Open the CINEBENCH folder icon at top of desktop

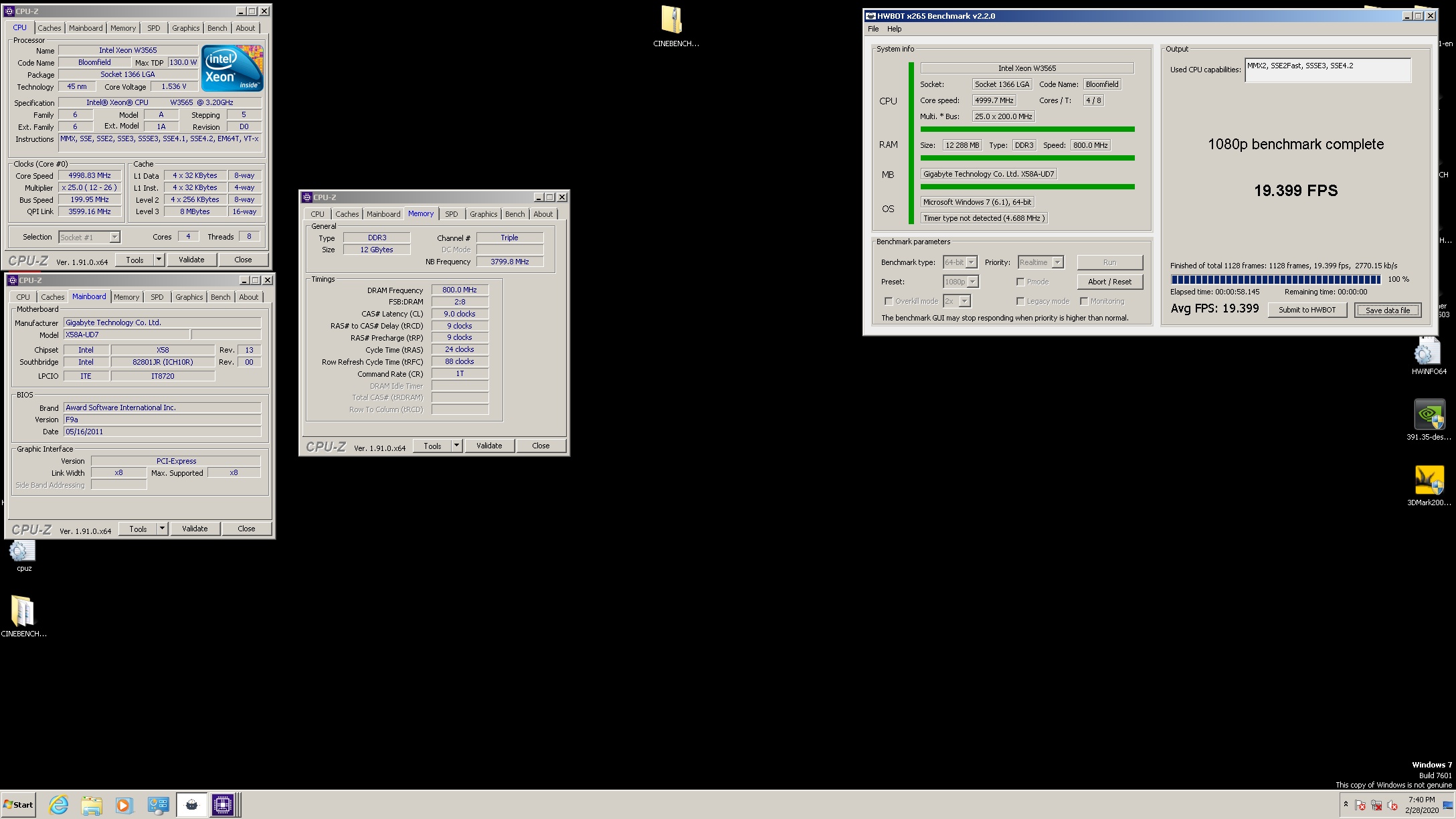(x=672, y=20)
